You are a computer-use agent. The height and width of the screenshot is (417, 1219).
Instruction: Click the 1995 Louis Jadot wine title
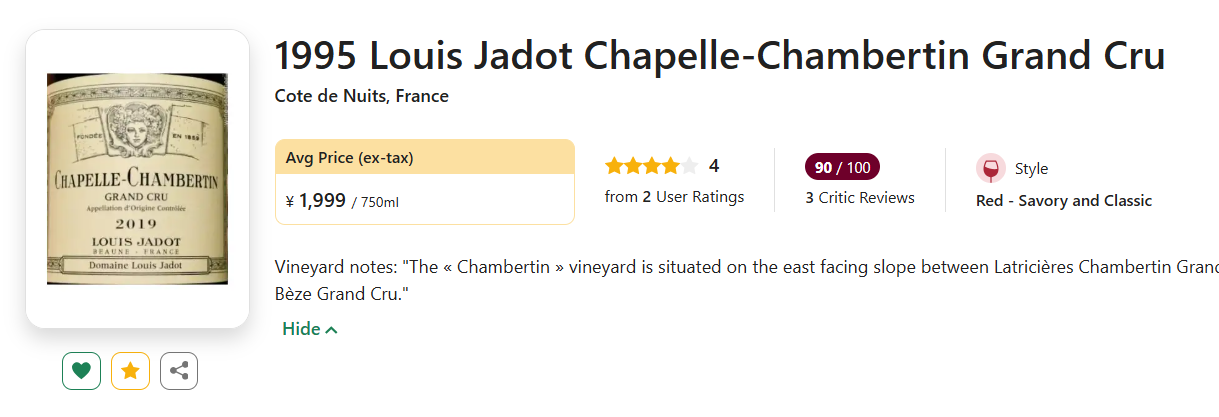click(720, 56)
